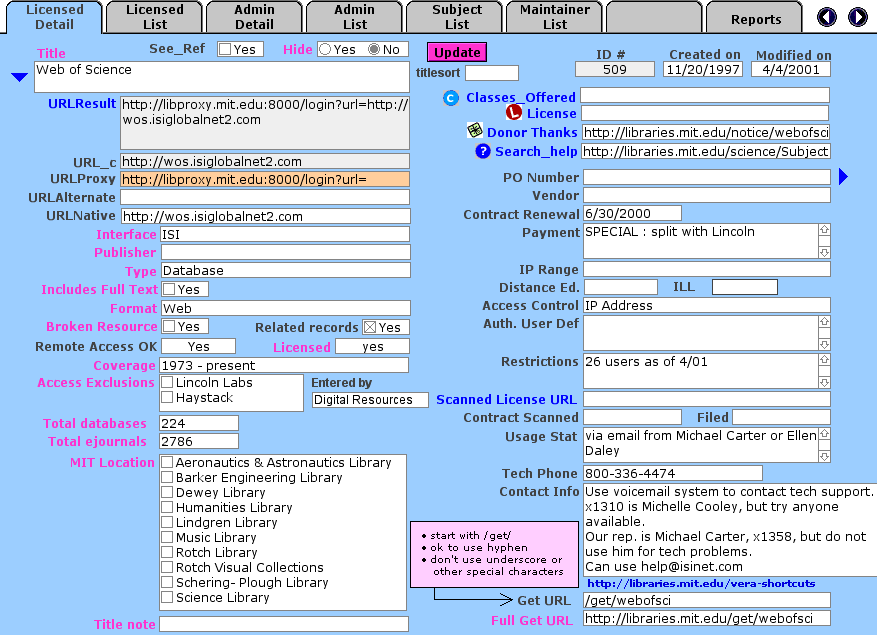Screen dimensions: 877x635
Task: Click blue right arrow beside PO Number
Action: pyautogui.click(x=843, y=177)
